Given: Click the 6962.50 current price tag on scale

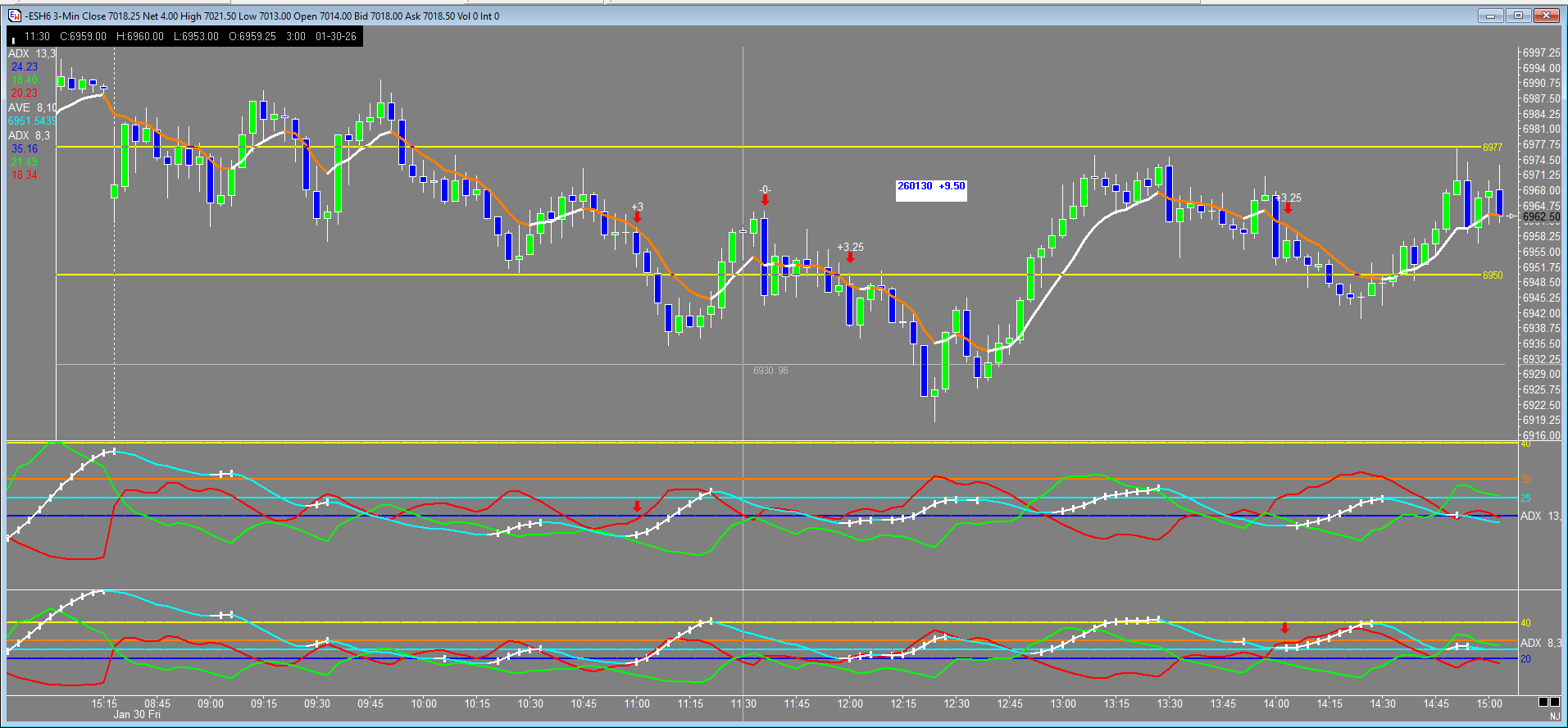Looking at the screenshot, I should (1541, 217).
